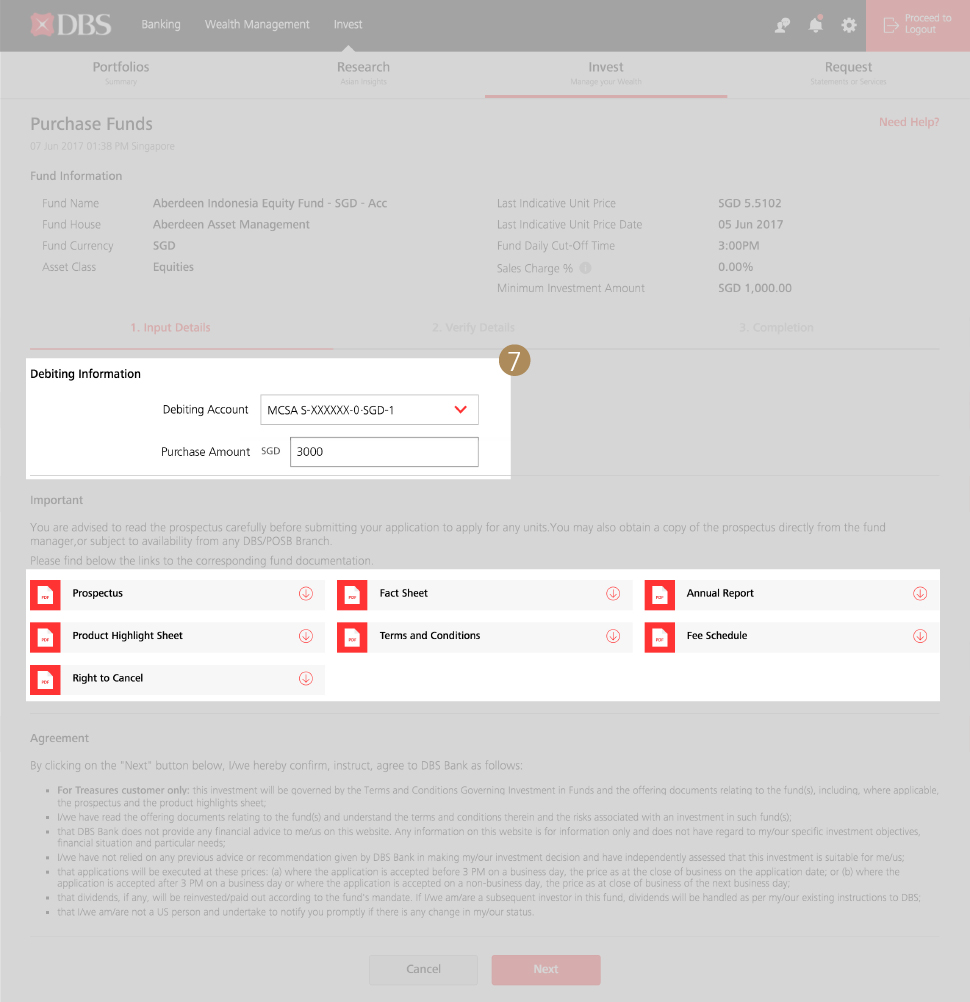The height and width of the screenshot is (1002, 970).
Task: Download the Fact Sheet arrow icon
Action: 613,594
